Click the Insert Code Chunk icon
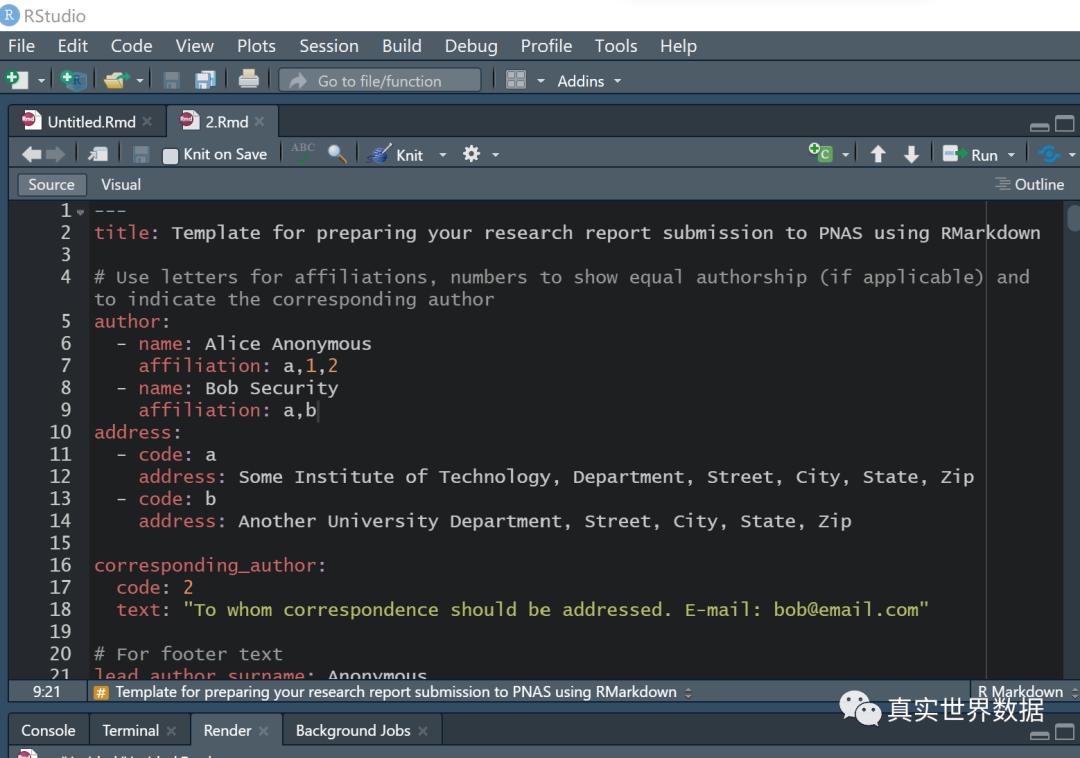This screenshot has width=1080, height=758. 820,154
